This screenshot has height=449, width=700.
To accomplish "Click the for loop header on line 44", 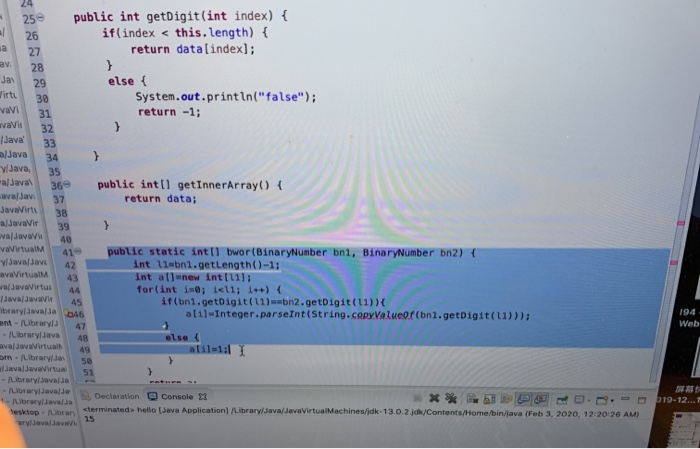I will tap(209, 289).
